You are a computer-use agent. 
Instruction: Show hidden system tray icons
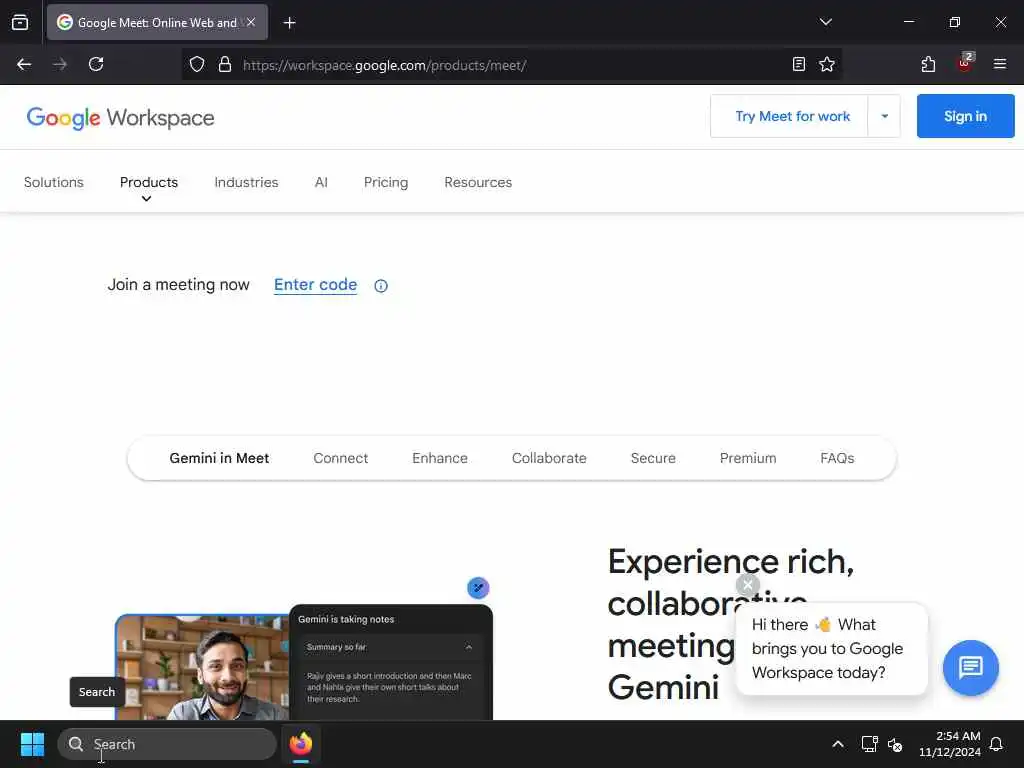pyautogui.click(x=838, y=744)
